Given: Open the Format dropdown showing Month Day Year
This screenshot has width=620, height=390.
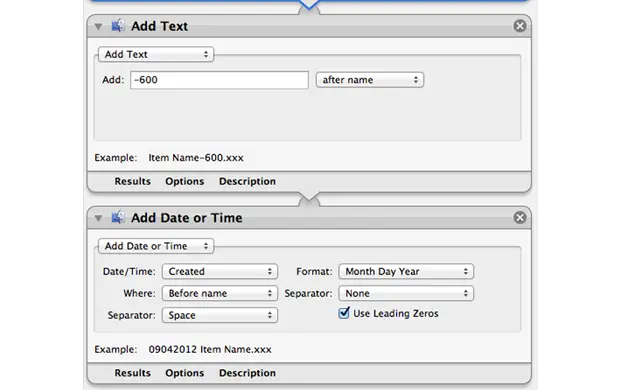Looking at the screenshot, I should click(406, 271).
